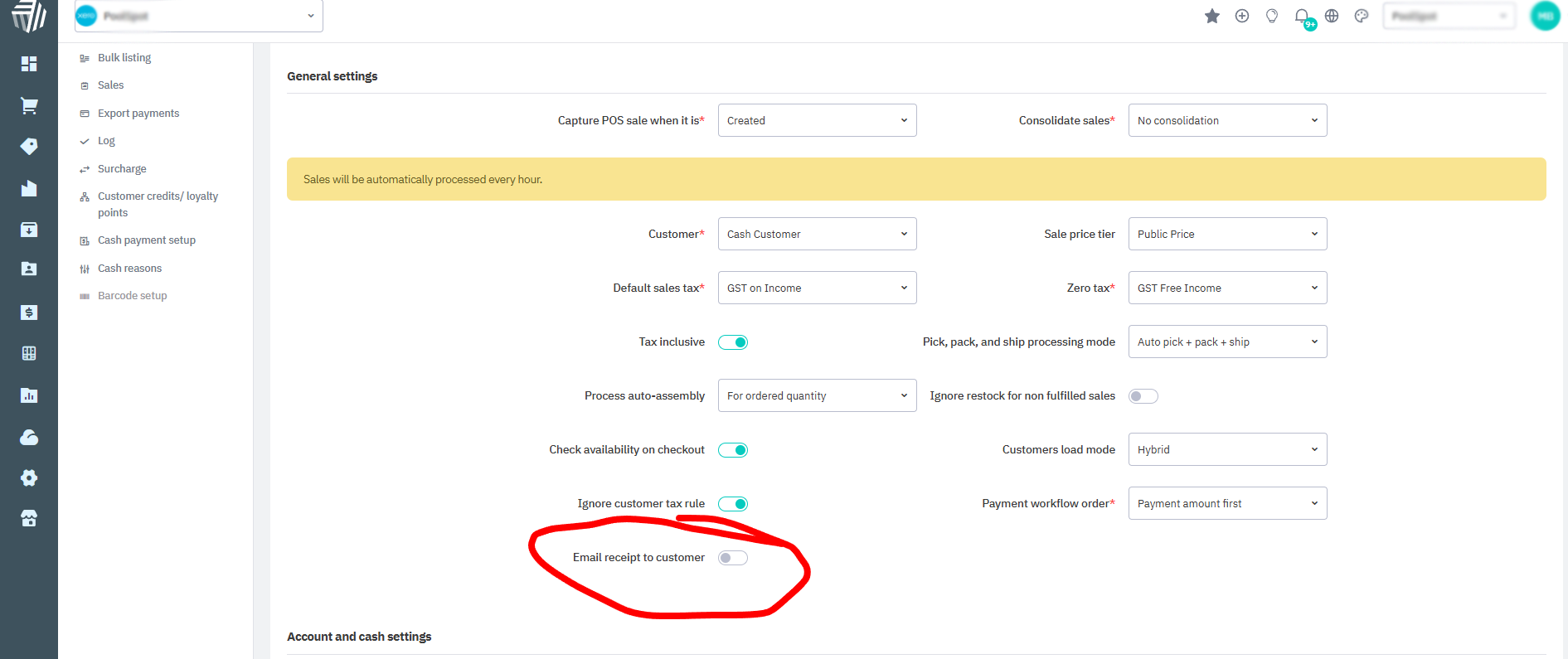The height and width of the screenshot is (659, 1568).
Task: Open Bulk listing menu item
Action: 124,58
